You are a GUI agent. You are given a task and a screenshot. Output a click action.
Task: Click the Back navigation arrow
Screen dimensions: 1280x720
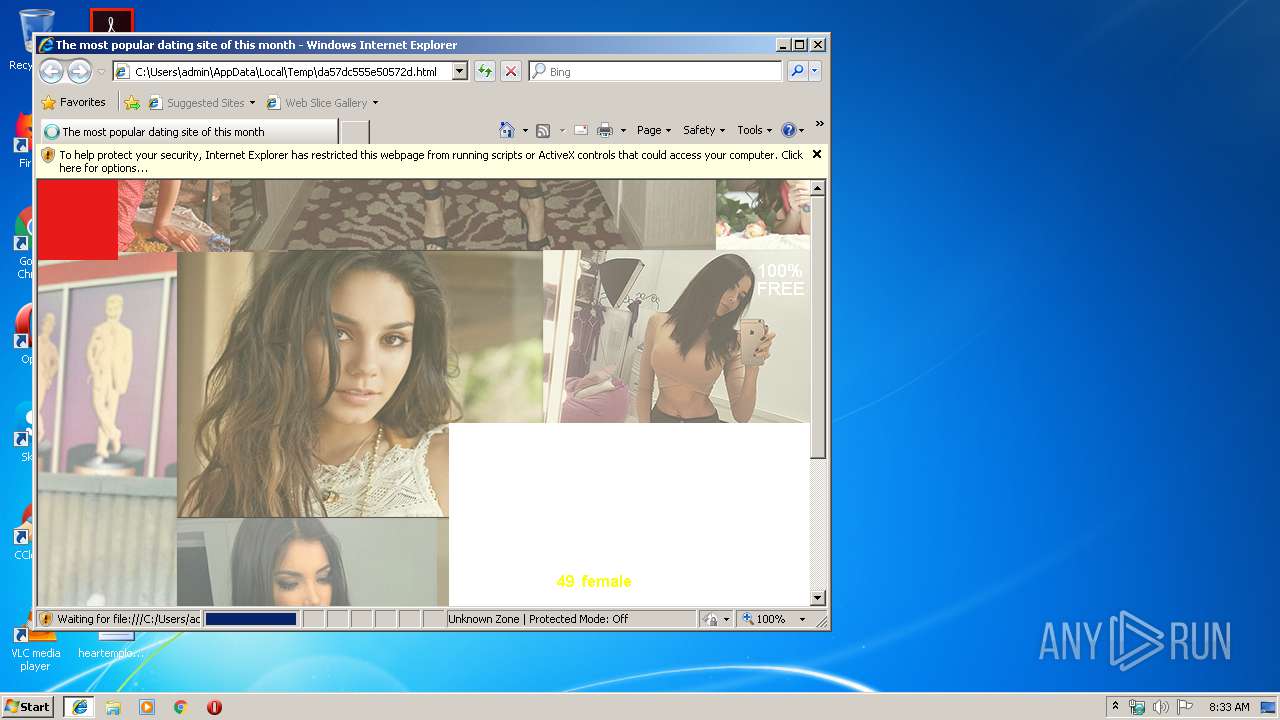coord(51,71)
